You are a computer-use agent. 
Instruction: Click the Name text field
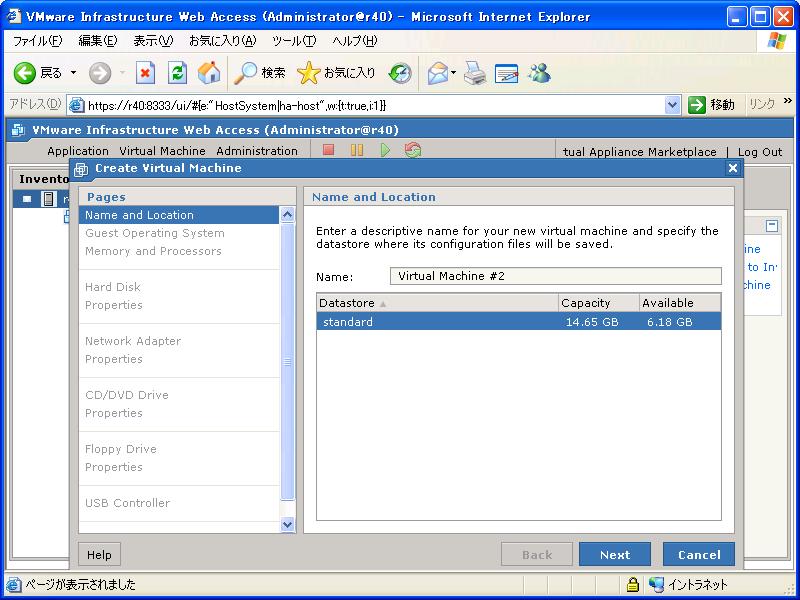click(x=556, y=276)
